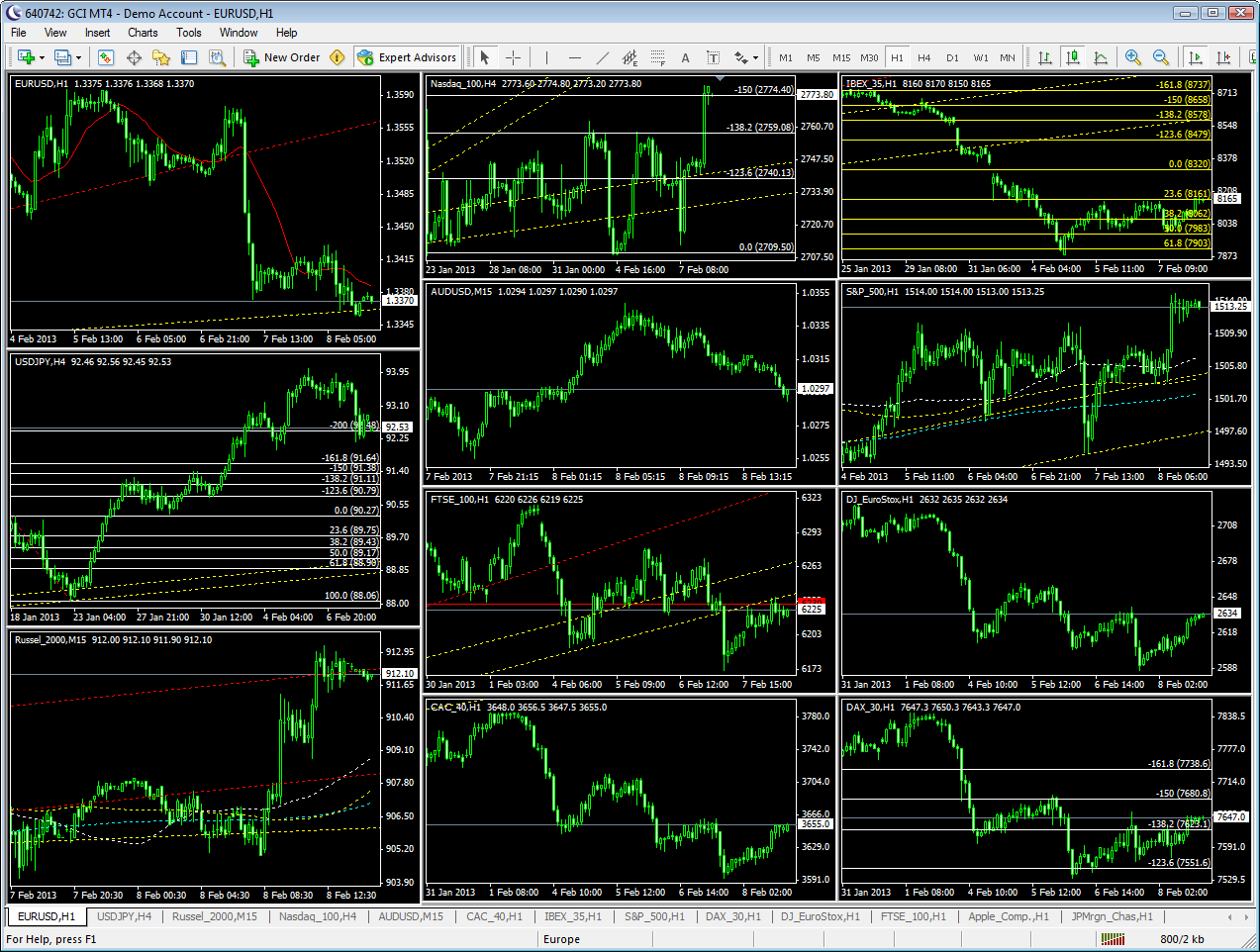Image resolution: width=1260 pixels, height=952 pixels.
Task: Open the View menu
Action: pos(55,33)
